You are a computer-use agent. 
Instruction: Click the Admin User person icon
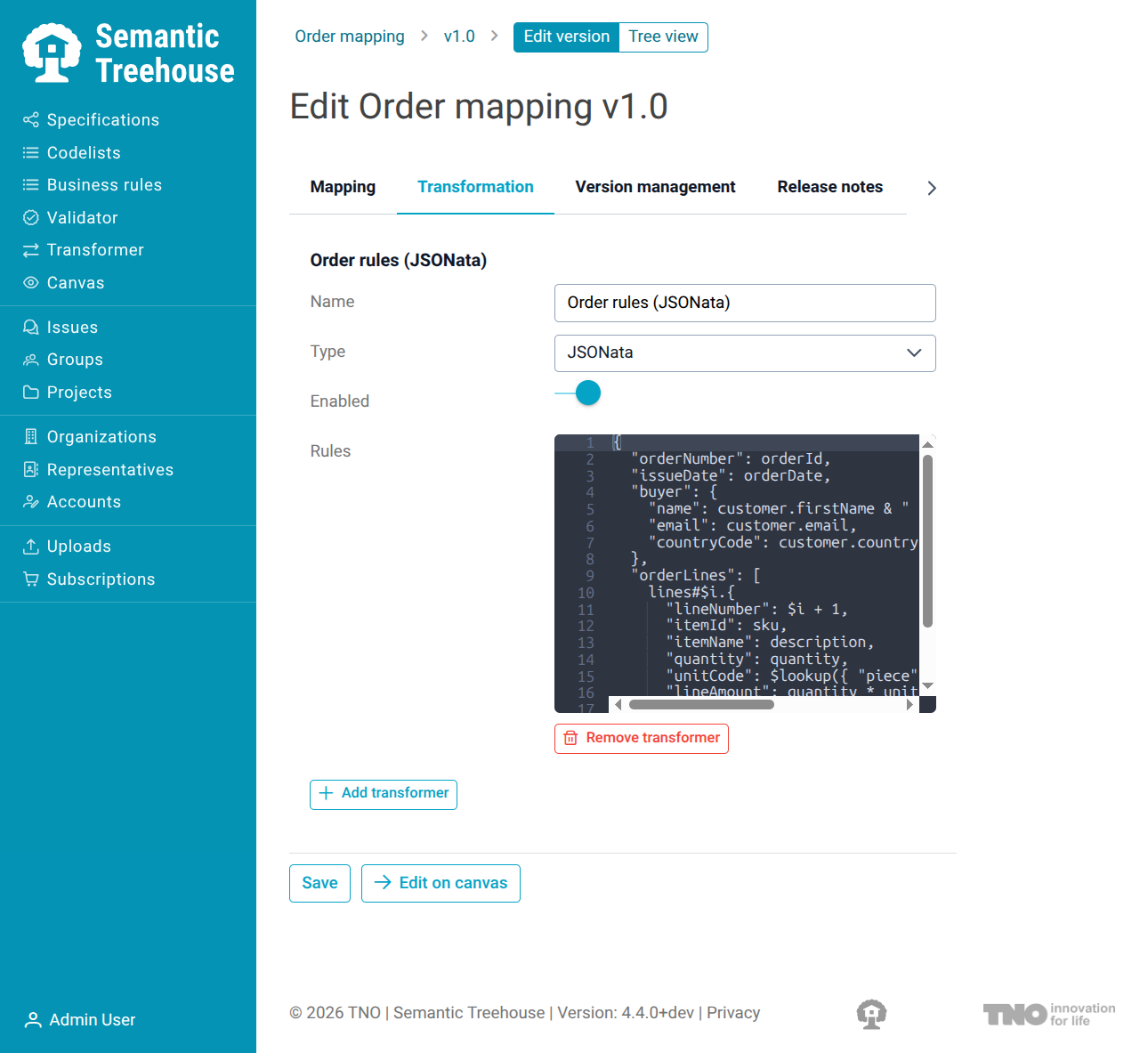[33, 1019]
